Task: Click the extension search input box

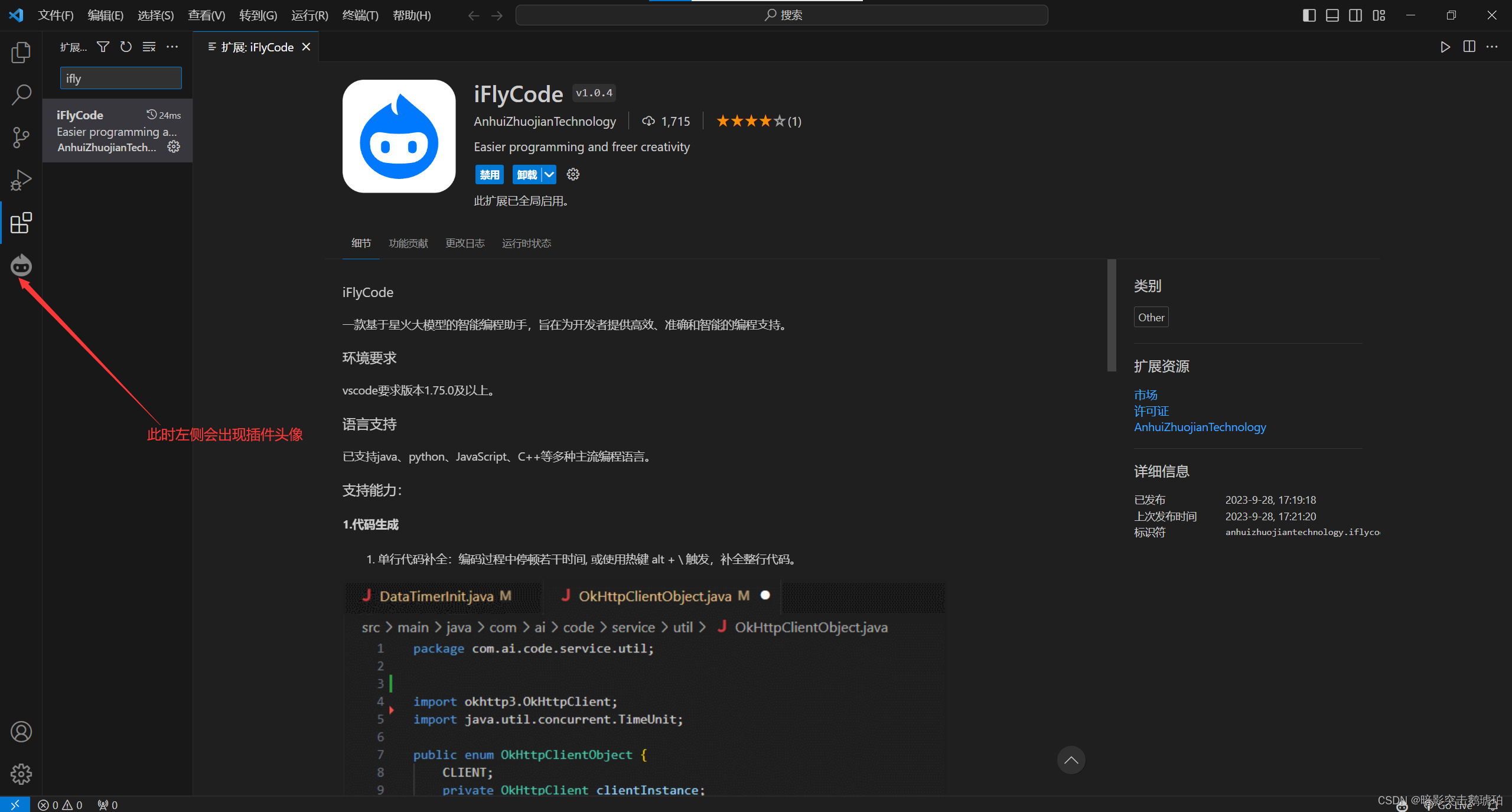Action: (x=120, y=77)
